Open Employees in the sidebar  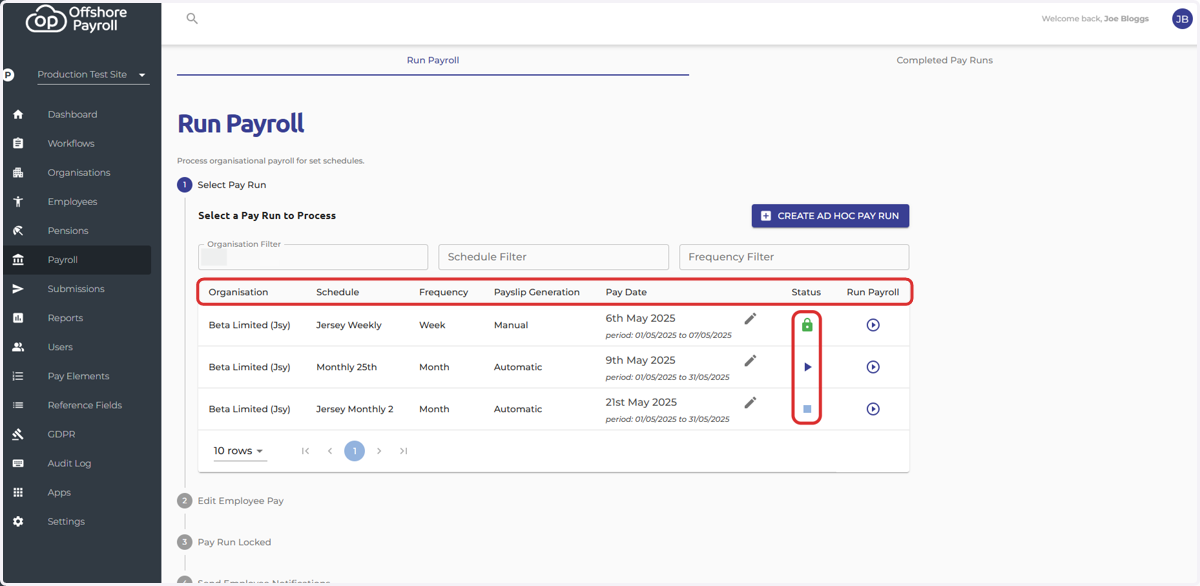tap(72, 201)
